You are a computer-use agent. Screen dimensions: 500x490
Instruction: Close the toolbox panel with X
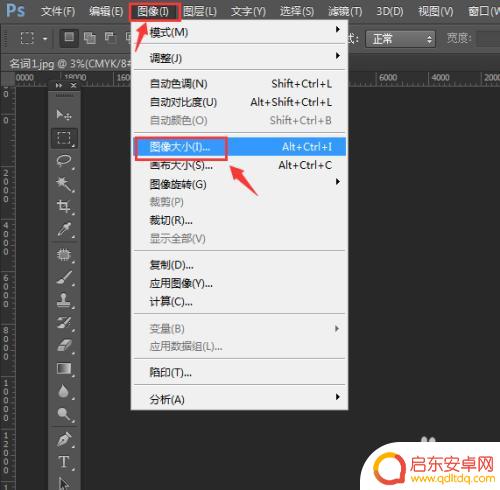(x=74, y=86)
